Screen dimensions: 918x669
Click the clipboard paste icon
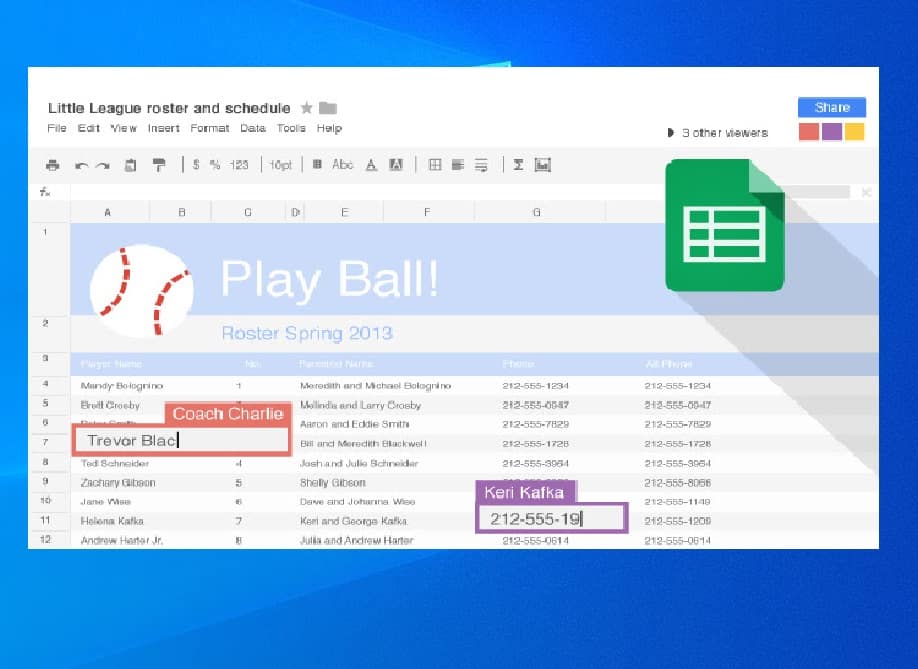click(x=130, y=165)
